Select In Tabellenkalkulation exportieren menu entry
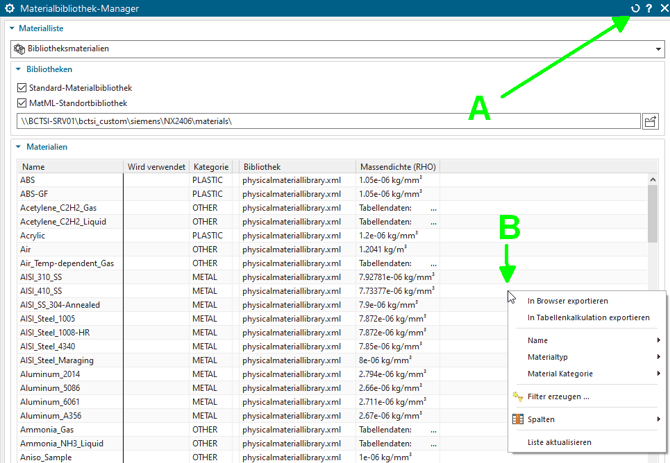The image size is (670, 463). 588,318
